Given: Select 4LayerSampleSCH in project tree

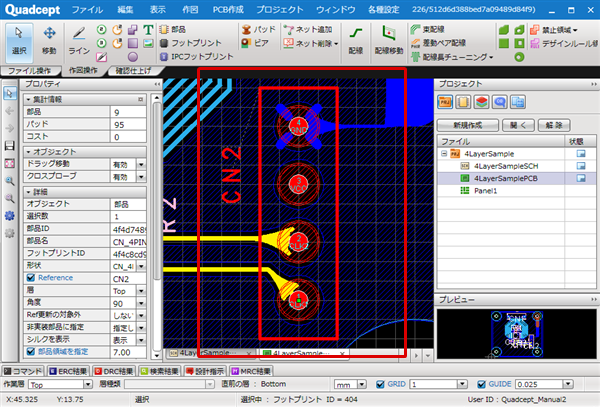Looking at the screenshot, I should 506,166.
